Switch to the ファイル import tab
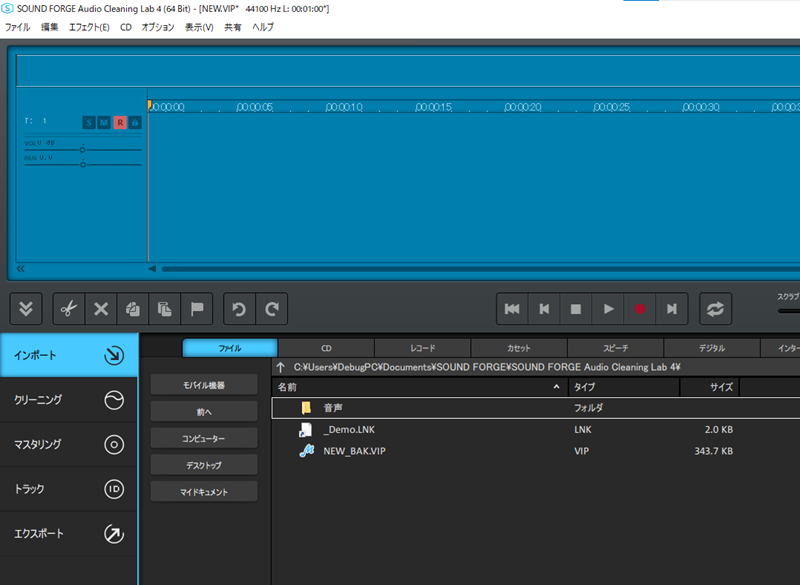This screenshot has height=585, width=800. point(230,348)
